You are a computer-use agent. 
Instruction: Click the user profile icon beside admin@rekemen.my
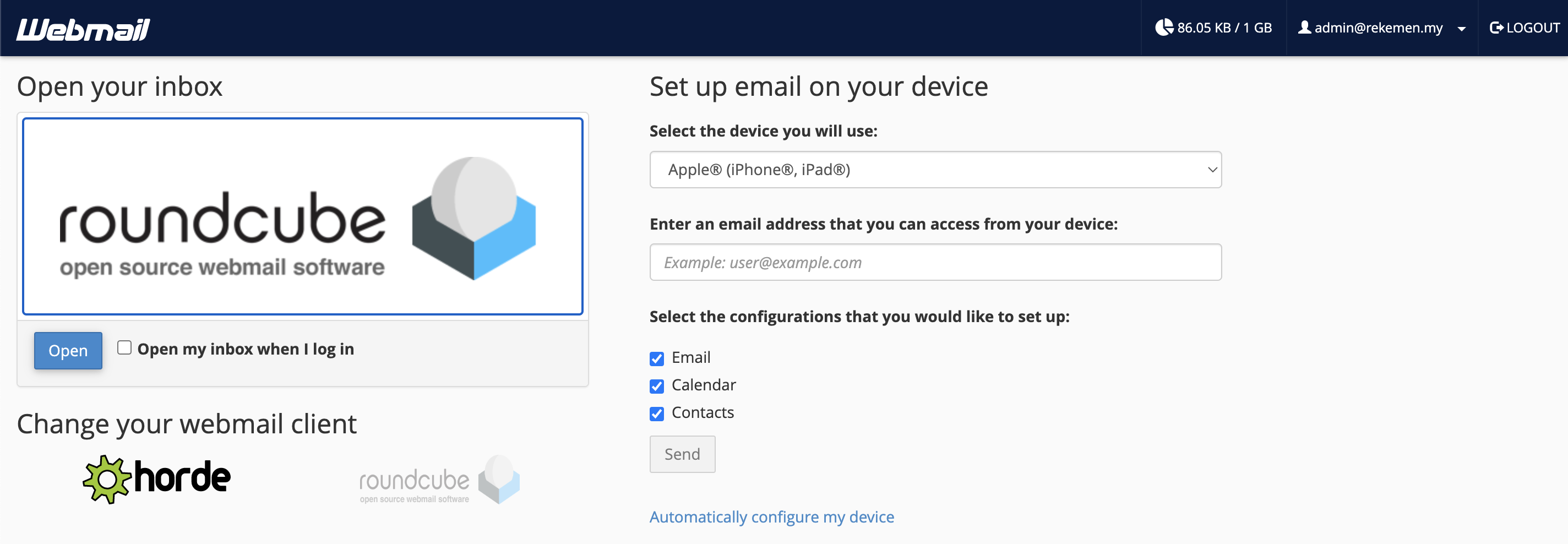(x=1304, y=28)
